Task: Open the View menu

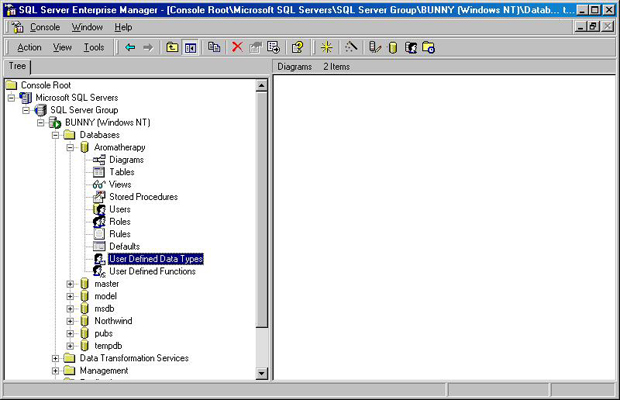Action: (x=62, y=47)
